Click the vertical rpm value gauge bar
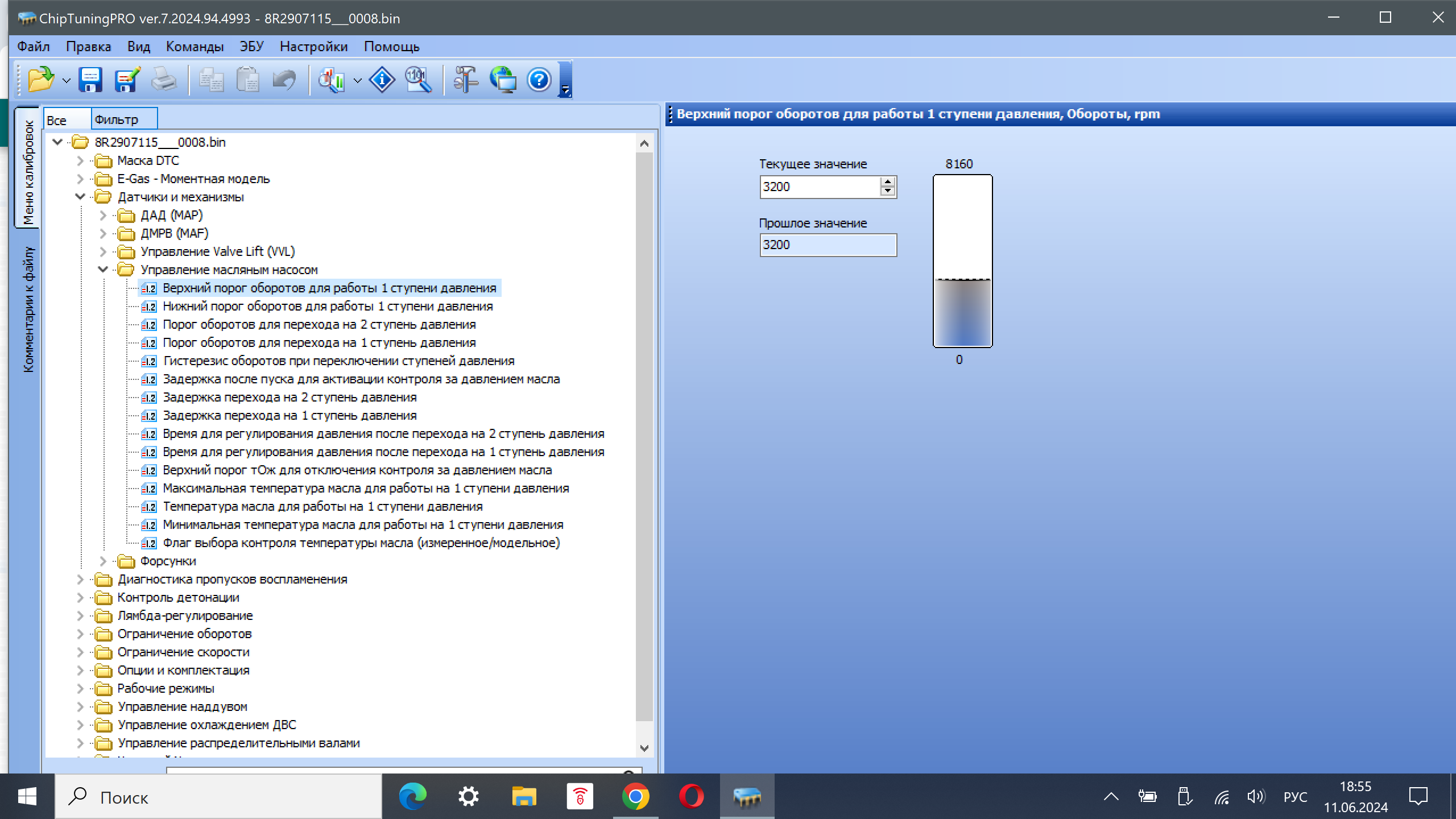This screenshot has width=1456, height=819. coord(962,261)
